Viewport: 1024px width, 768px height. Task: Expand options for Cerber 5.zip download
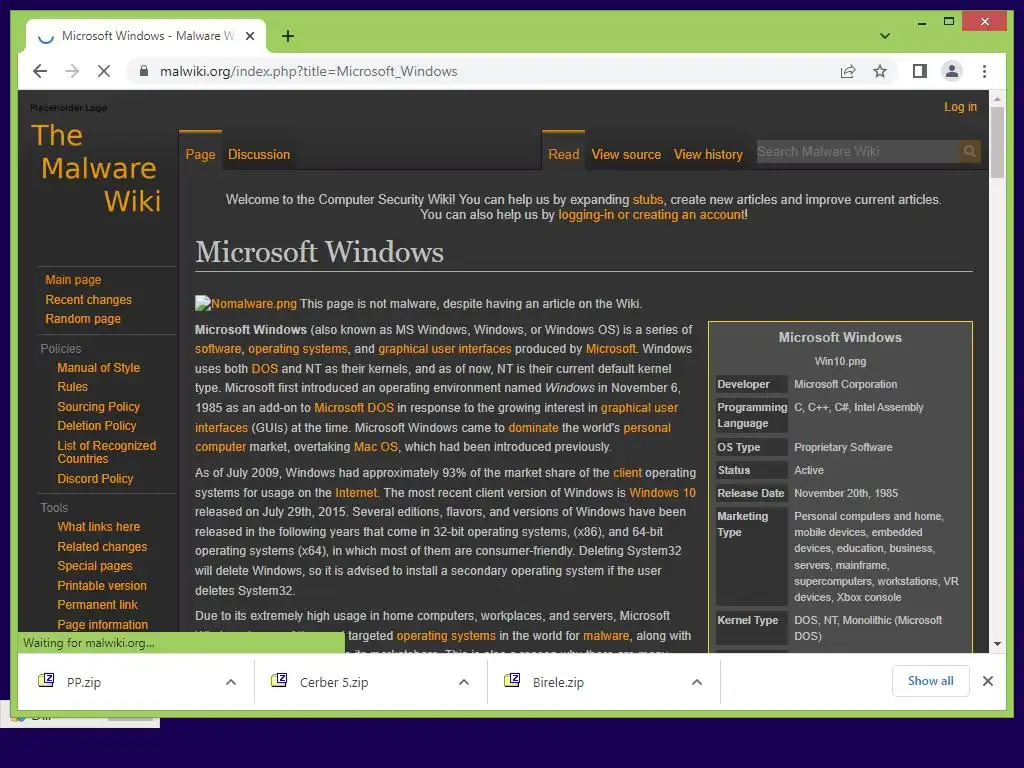[x=464, y=682]
